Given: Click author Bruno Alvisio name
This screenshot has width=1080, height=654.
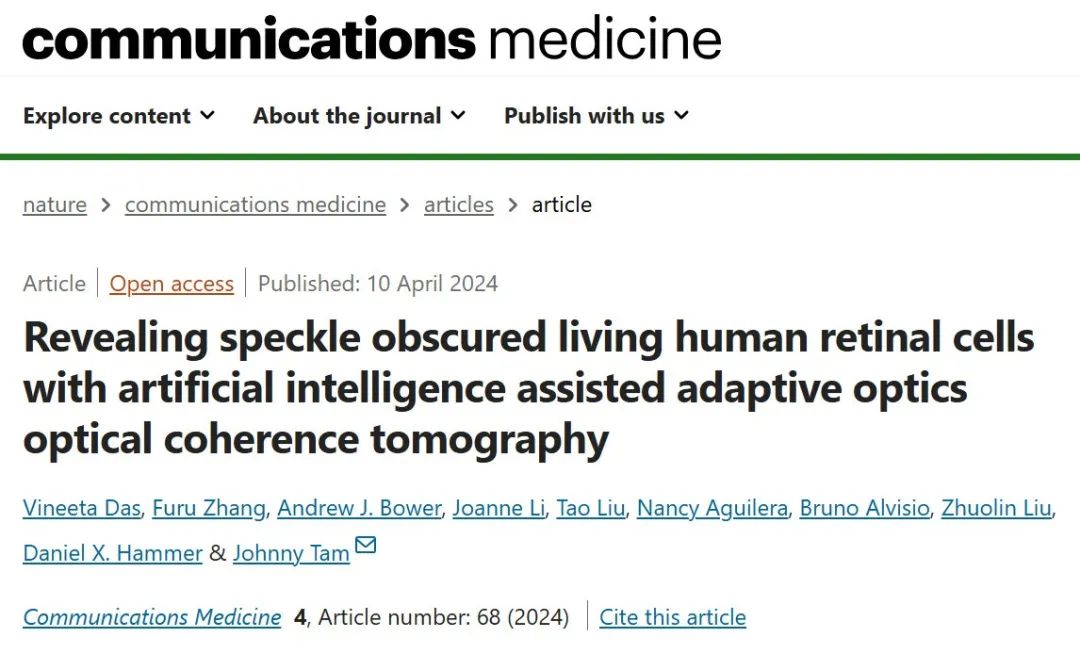Looking at the screenshot, I should (864, 509).
